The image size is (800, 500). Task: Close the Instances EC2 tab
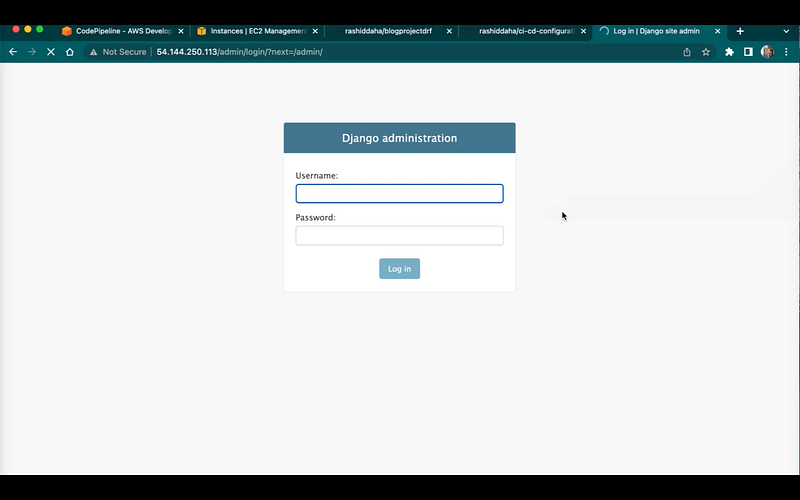pos(315,31)
